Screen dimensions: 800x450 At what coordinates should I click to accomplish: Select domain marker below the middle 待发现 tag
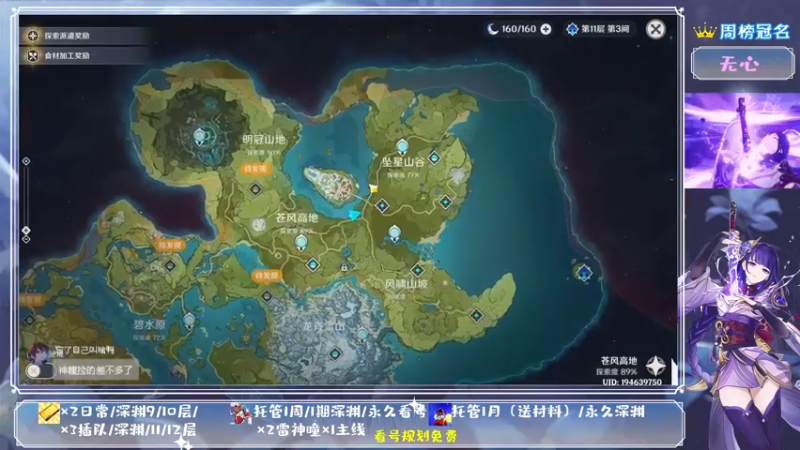(x=267, y=296)
